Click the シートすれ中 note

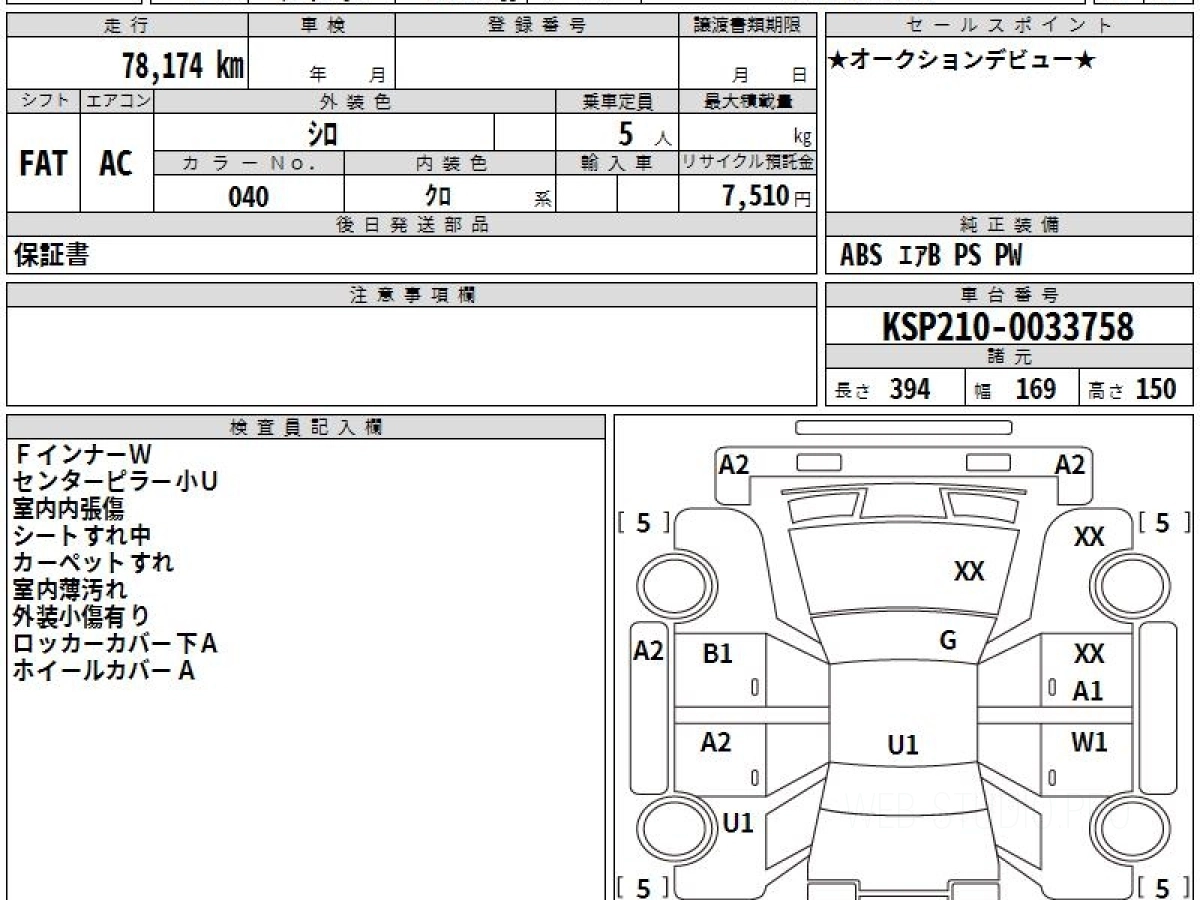click(82, 536)
